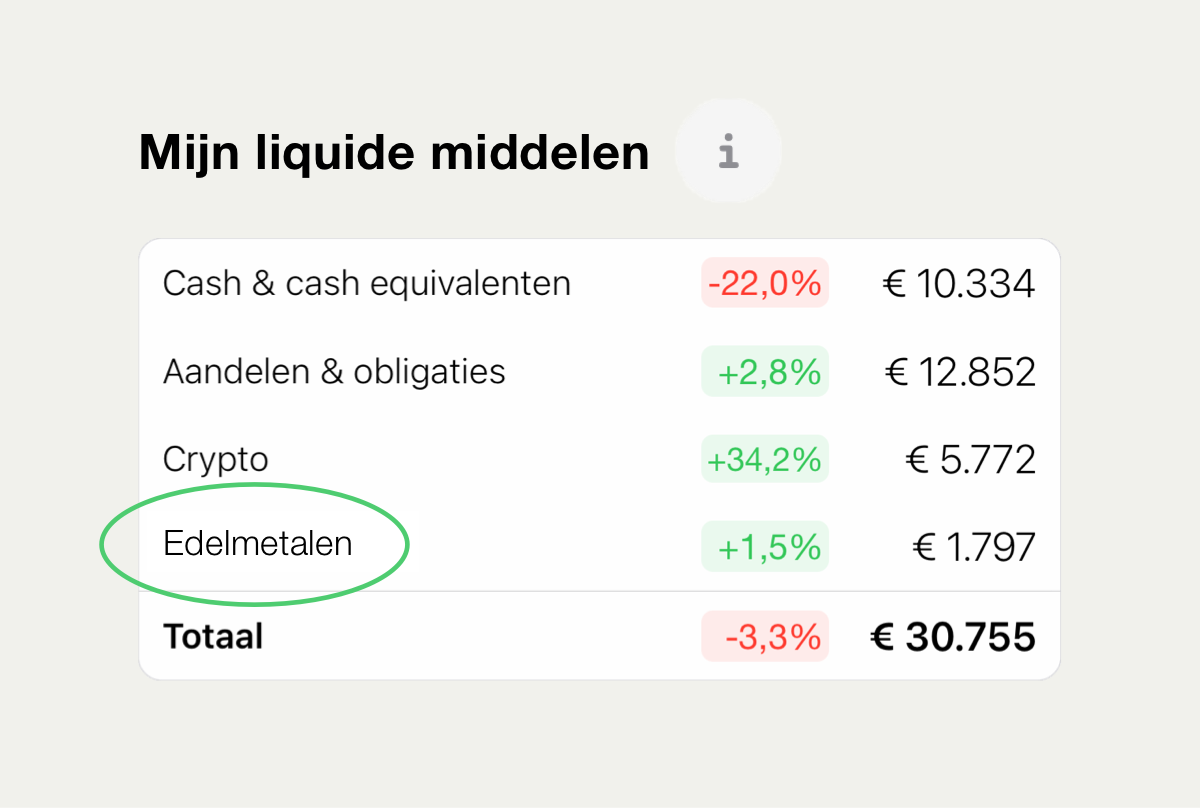Image resolution: width=1200 pixels, height=808 pixels.
Task: Select the € 30.755 total amount
Action: coord(953,636)
